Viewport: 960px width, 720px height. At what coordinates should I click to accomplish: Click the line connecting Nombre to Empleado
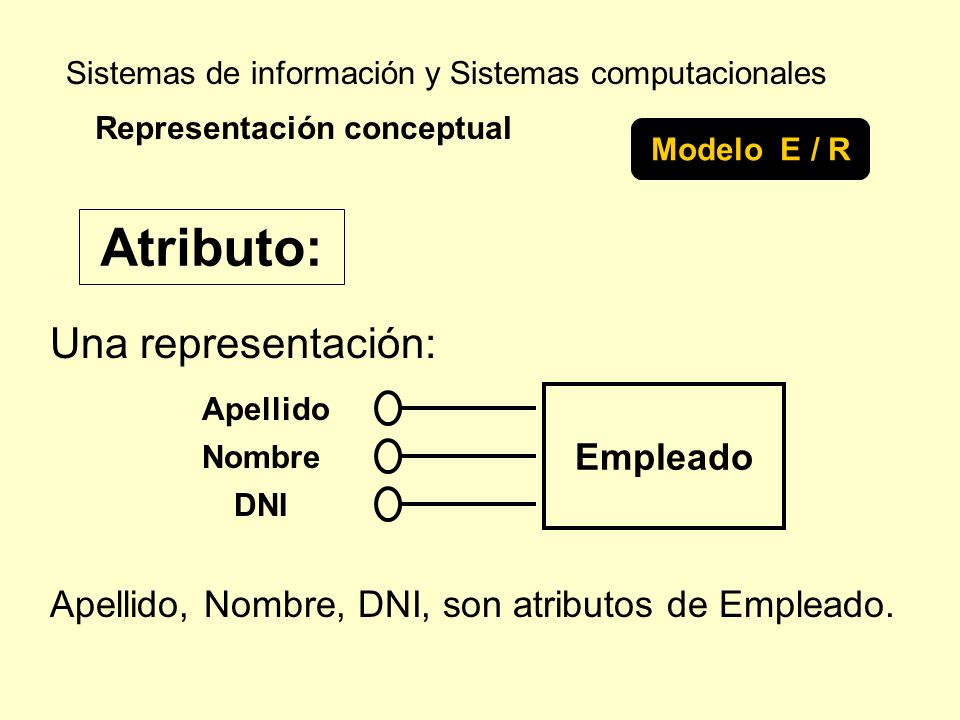tap(468, 456)
